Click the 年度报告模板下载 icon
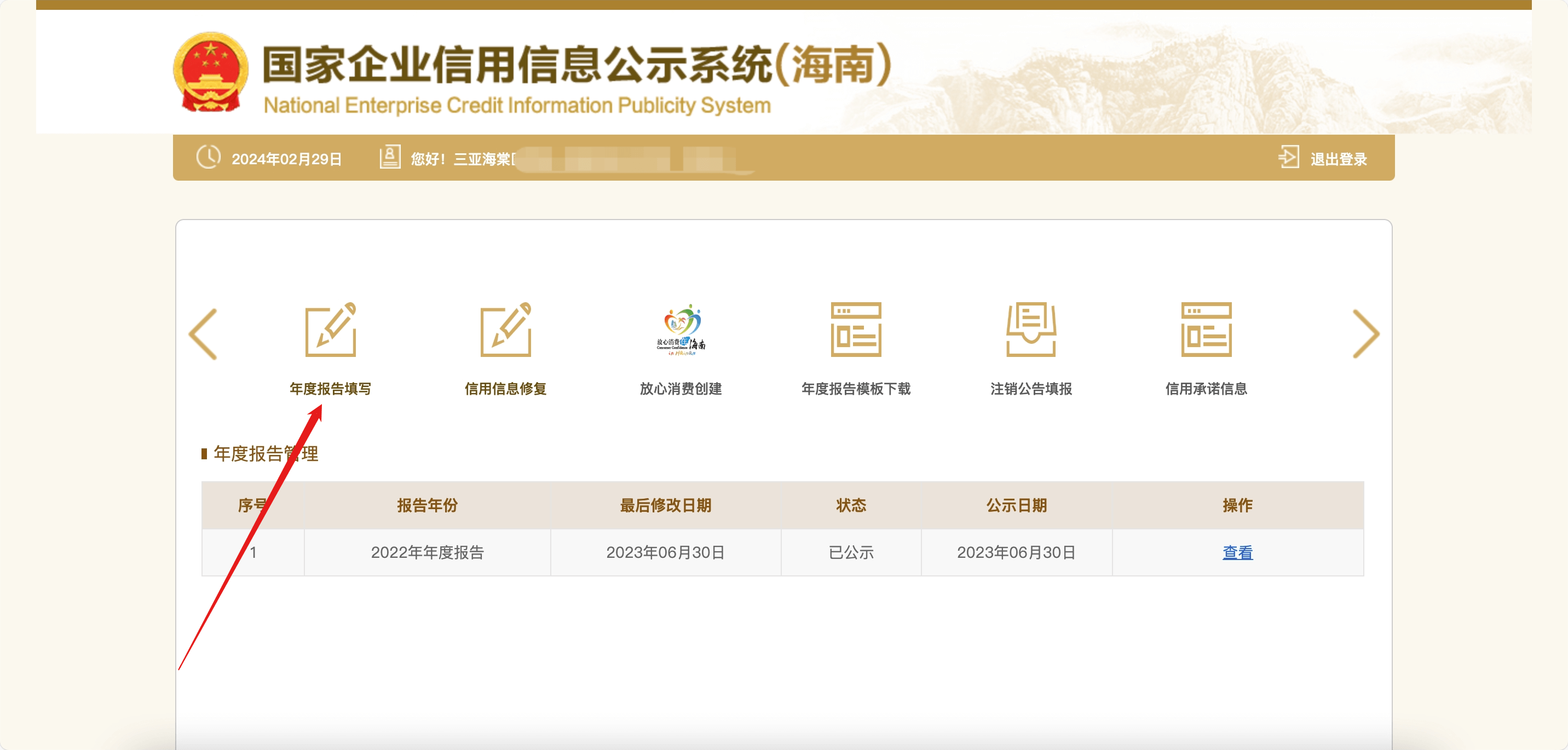This screenshot has height=750, width=1568. click(856, 330)
